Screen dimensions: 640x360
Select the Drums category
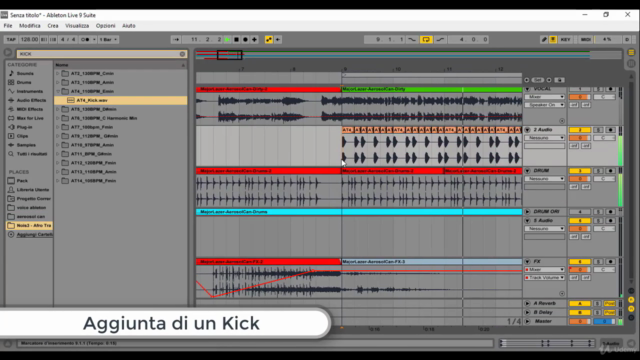point(24,82)
